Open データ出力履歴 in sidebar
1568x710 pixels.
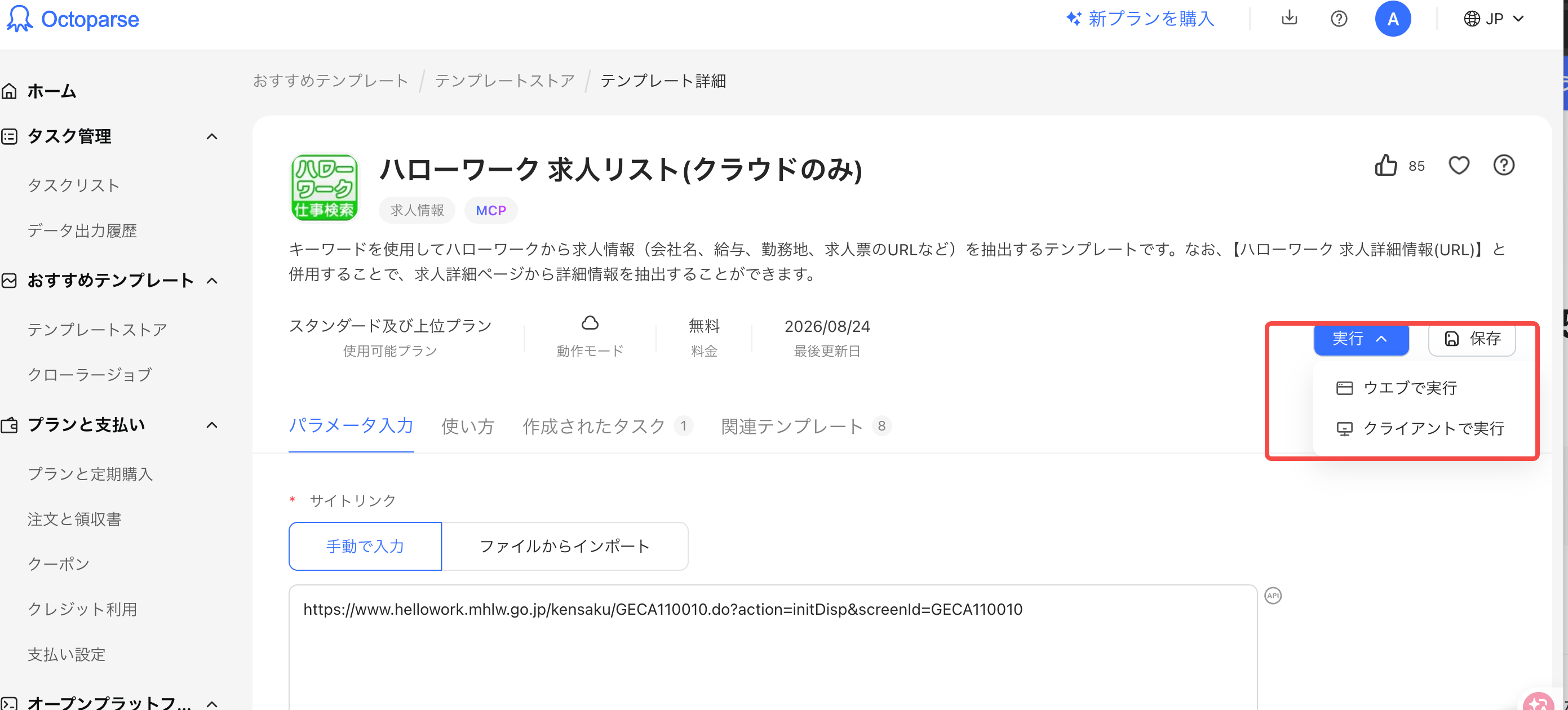click(x=82, y=230)
